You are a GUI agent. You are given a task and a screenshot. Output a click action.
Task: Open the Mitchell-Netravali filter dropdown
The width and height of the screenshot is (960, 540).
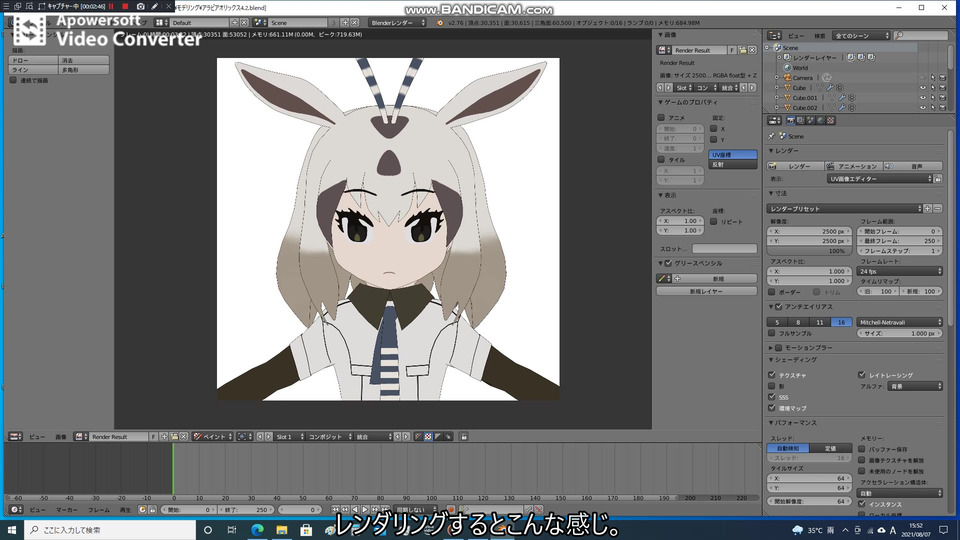click(899, 322)
